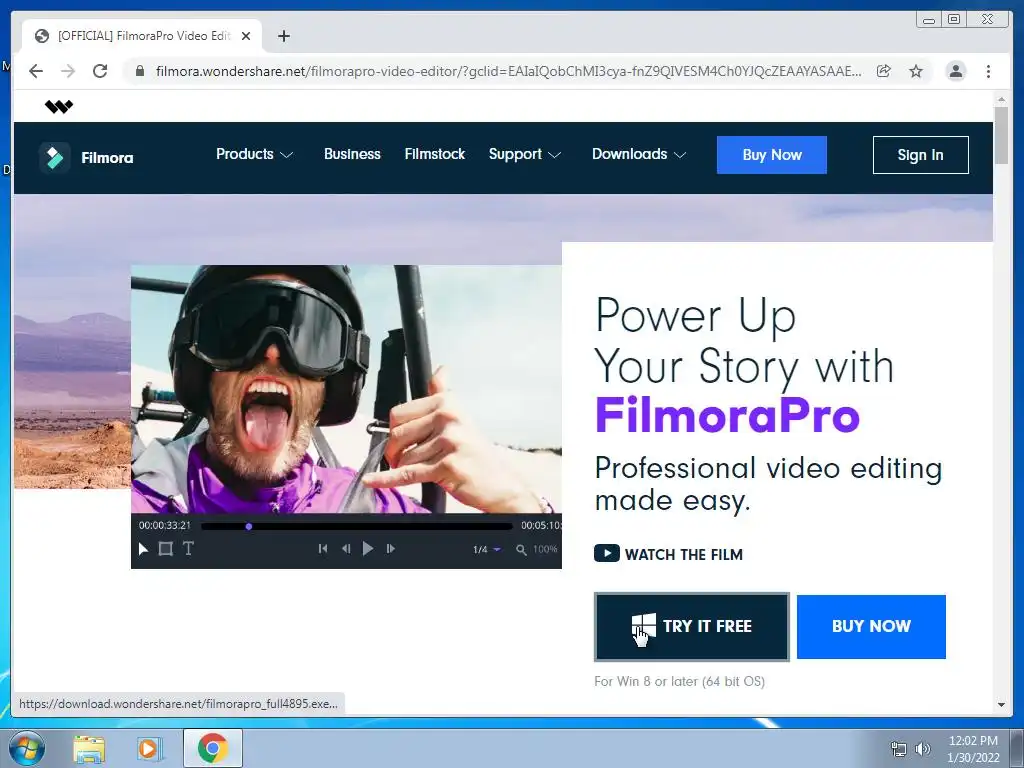Viewport: 1024px width, 768px height.
Task: Select the FilmoraPro browser tab
Action: [x=142, y=36]
